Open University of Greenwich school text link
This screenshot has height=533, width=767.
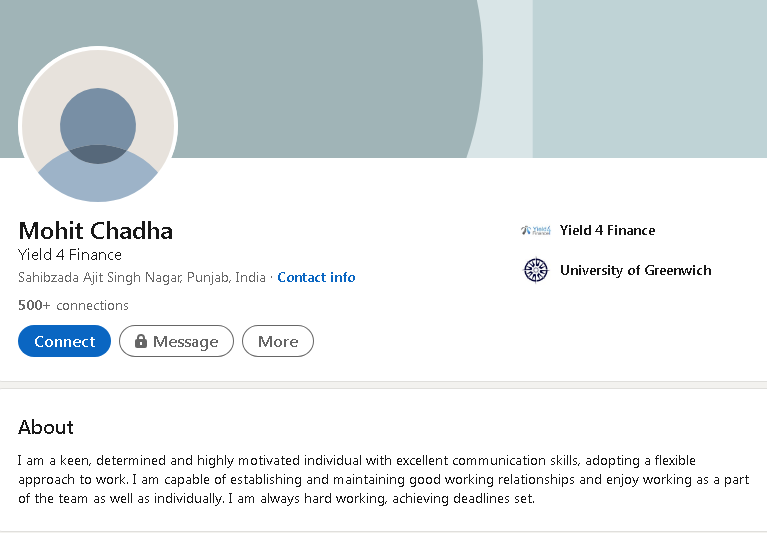click(635, 270)
